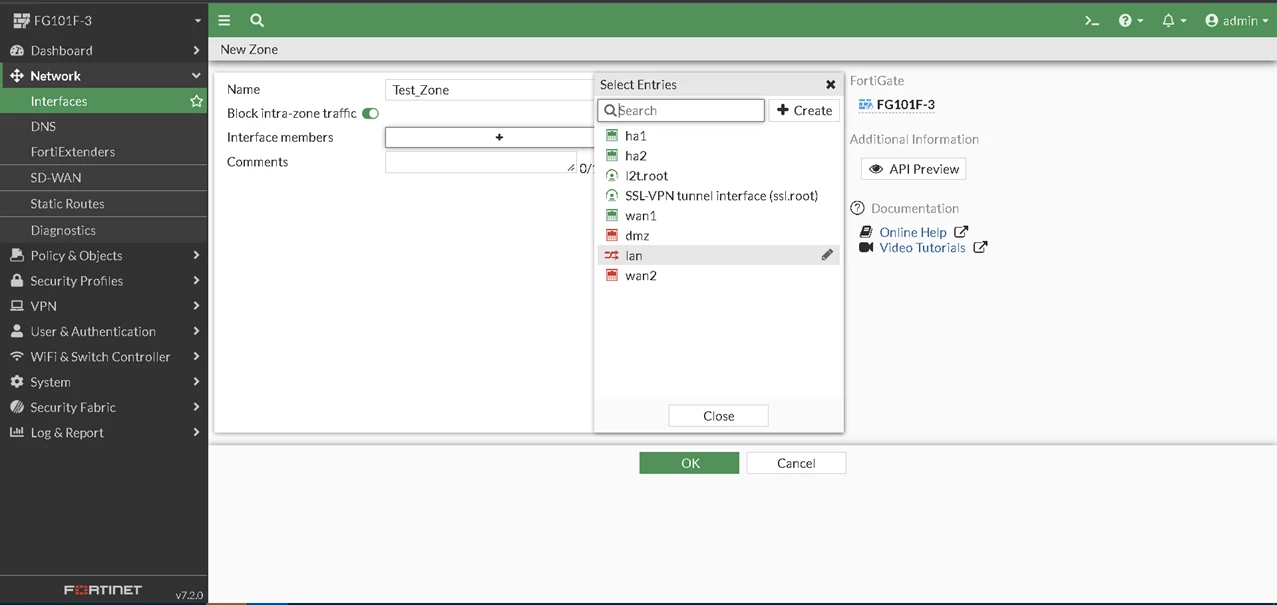The image size is (1277, 605).
Task: Click the VPN monitor icon
Action: coord(16,306)
